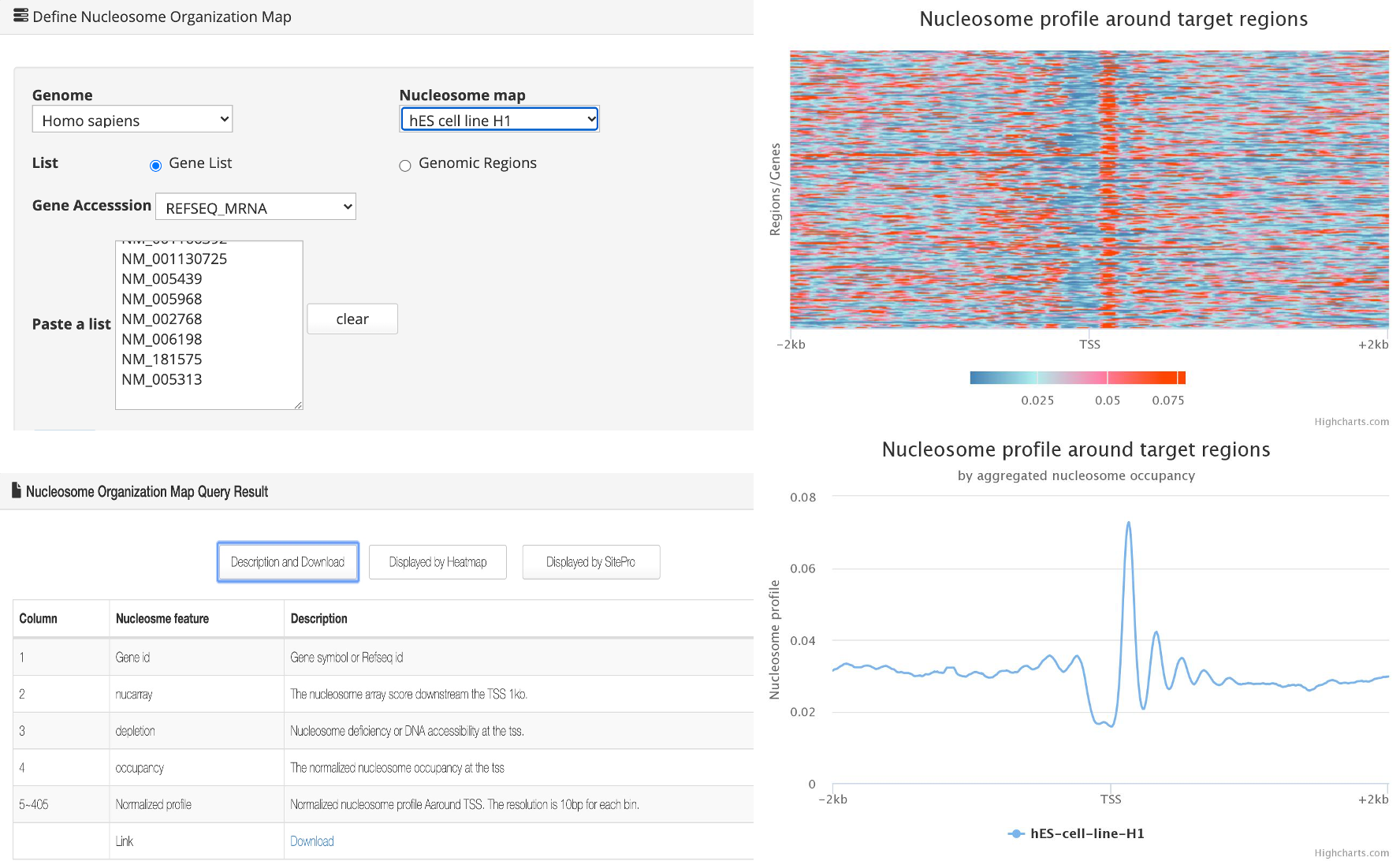Click the hES-cell-line-H1 legend label
1400x861 pixels.
point(1087,833)
